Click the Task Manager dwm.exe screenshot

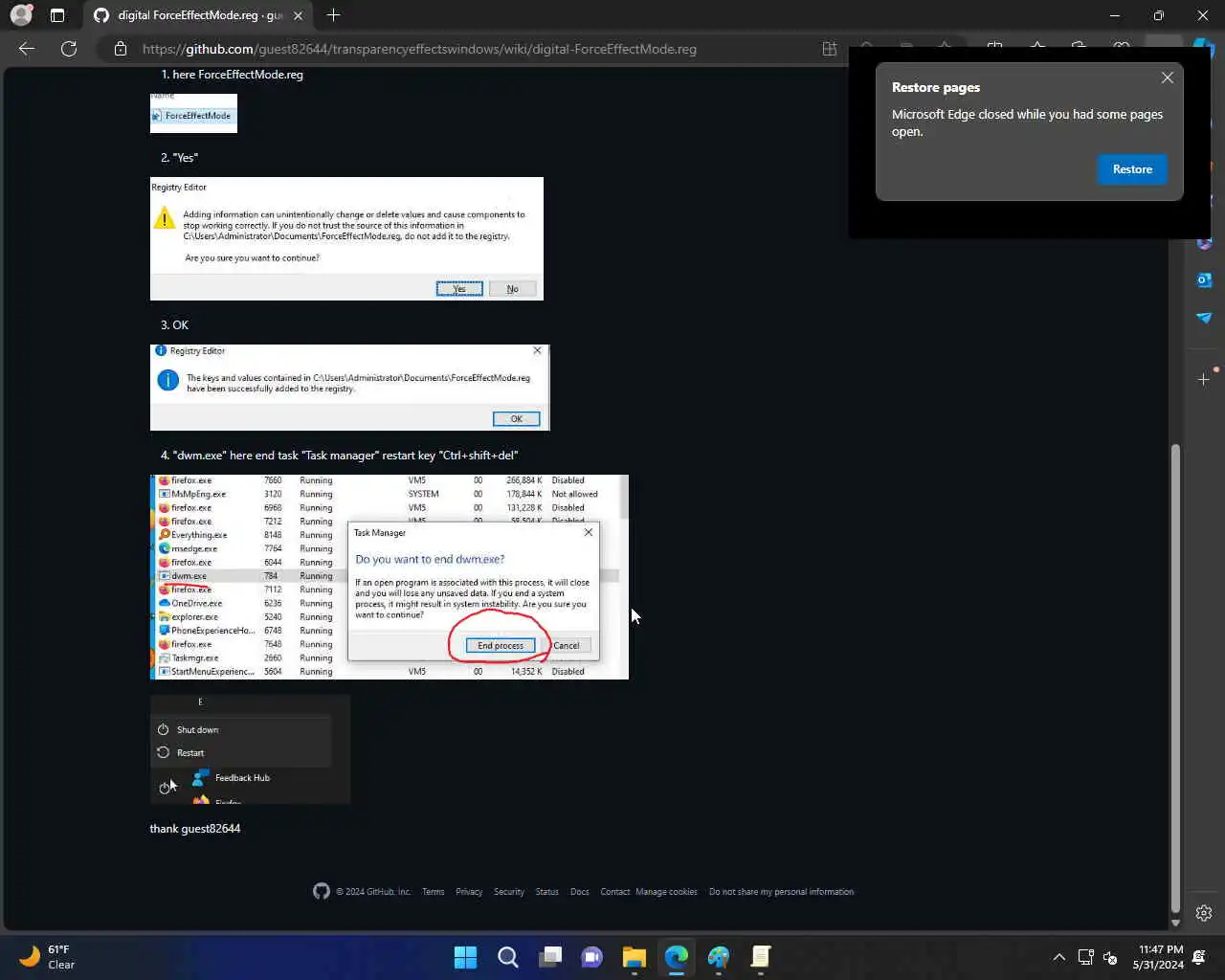click(x=390, y=577)
